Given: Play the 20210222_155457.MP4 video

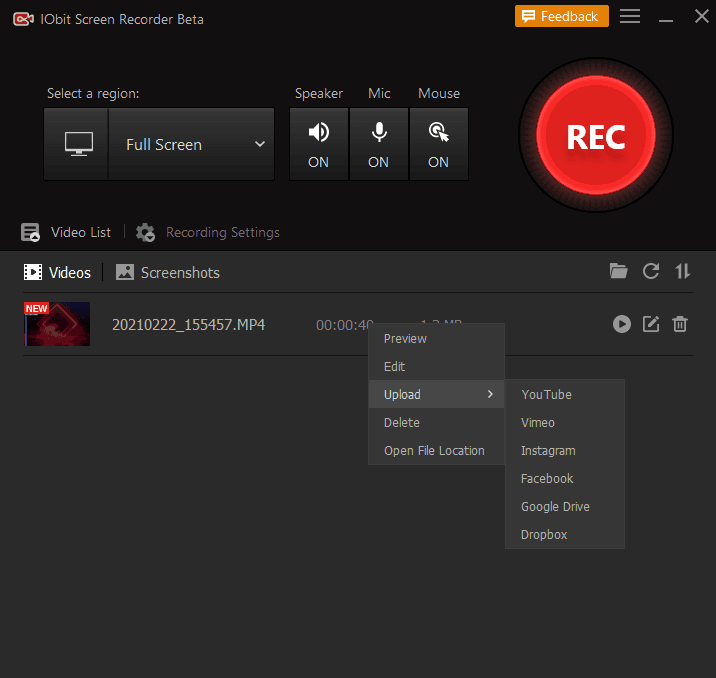Looking at the screenshot, I should point(621,324).
